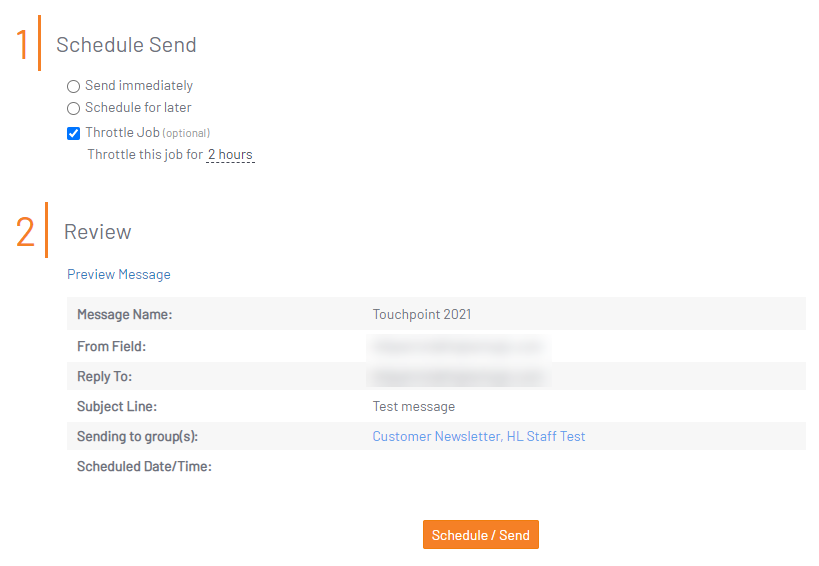Viewport: 819px width, 566px height.
Task: Click the Throttle this job for text
Action: click(145, 155)
